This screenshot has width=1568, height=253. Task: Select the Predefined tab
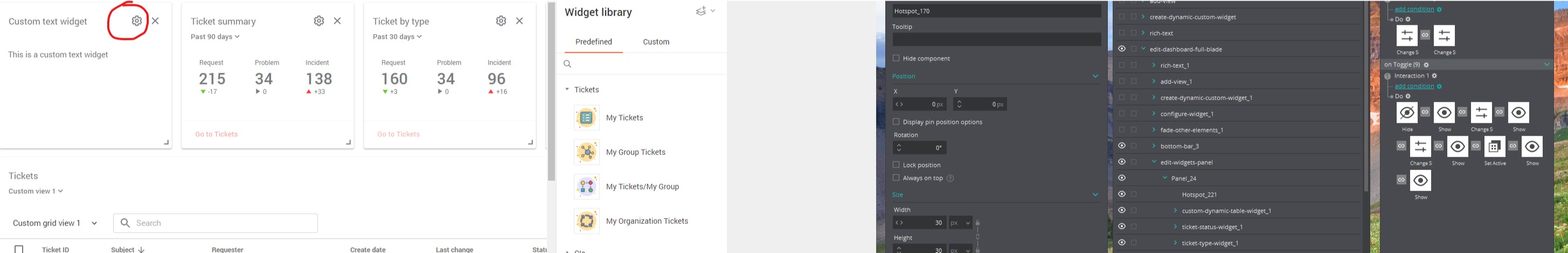[593, 42]
